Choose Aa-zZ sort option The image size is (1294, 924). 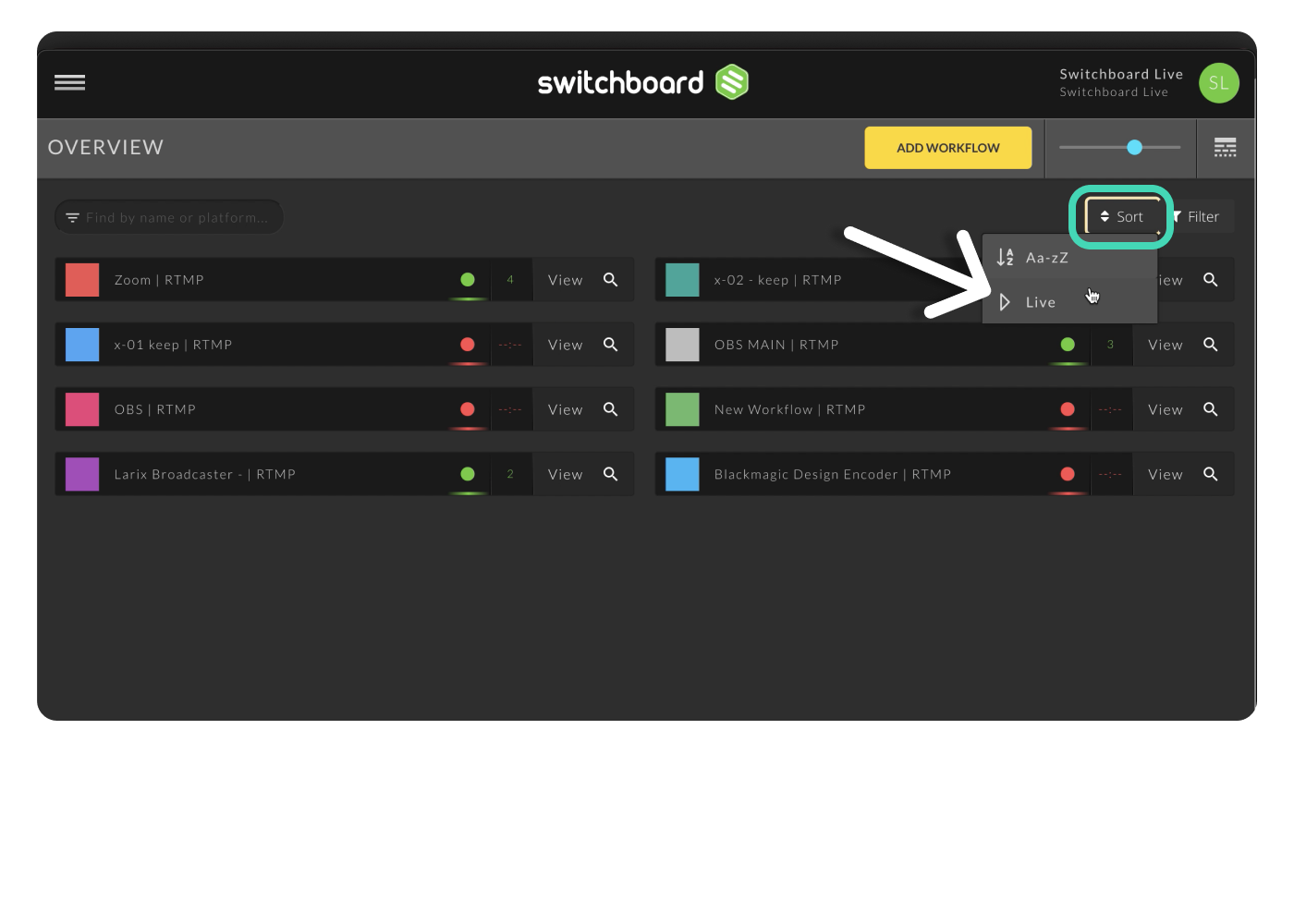pos(1069,258)
